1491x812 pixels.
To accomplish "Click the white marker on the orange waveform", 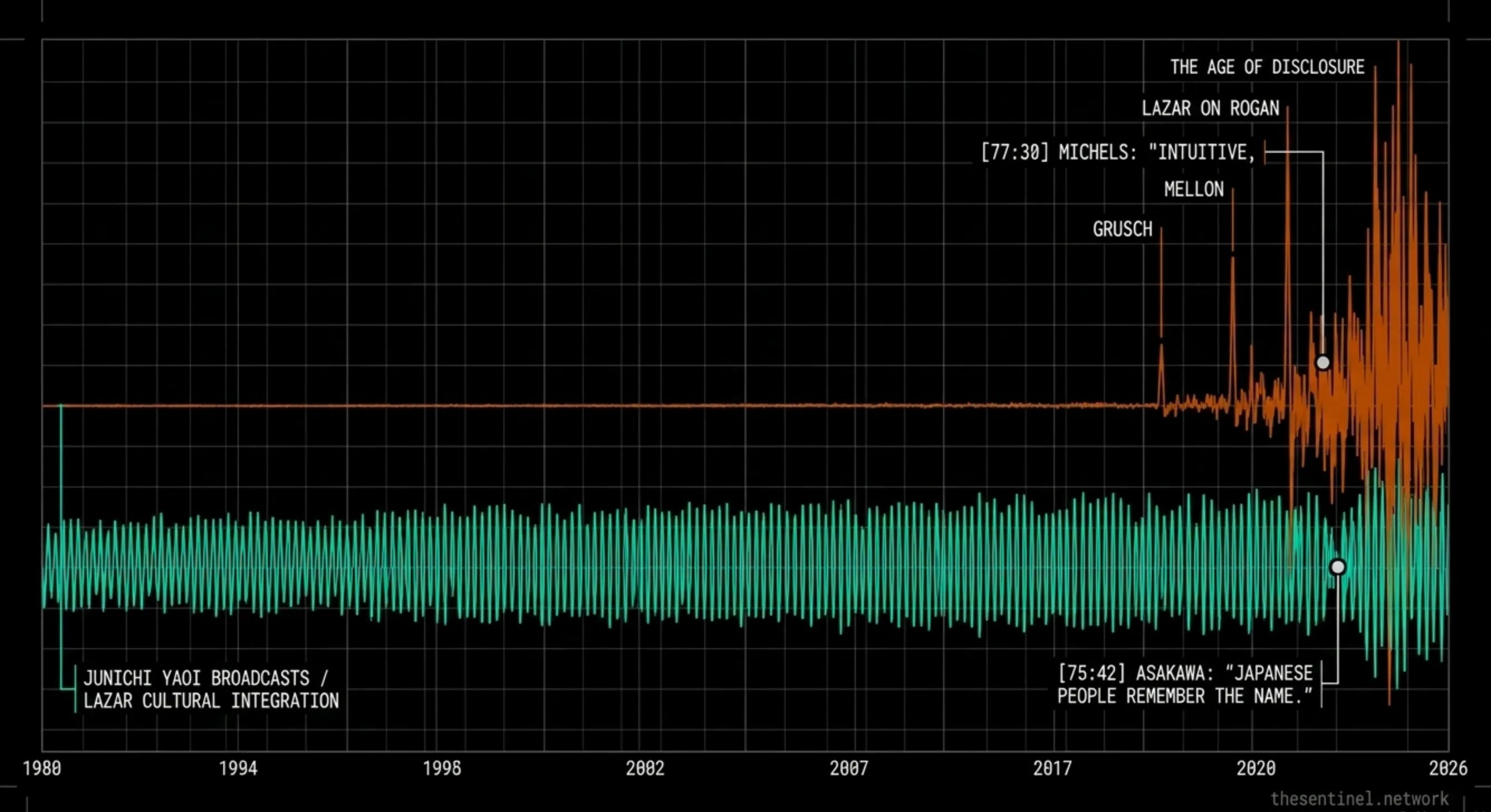I will (1323, 362).
